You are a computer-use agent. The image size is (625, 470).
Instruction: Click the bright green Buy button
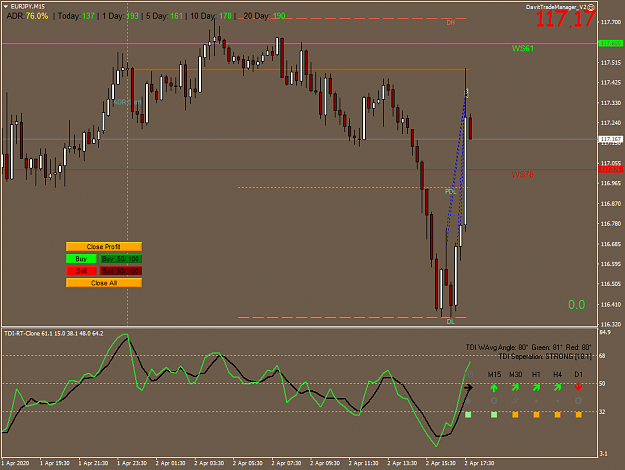pyautogui.click(x=81, y=259)
